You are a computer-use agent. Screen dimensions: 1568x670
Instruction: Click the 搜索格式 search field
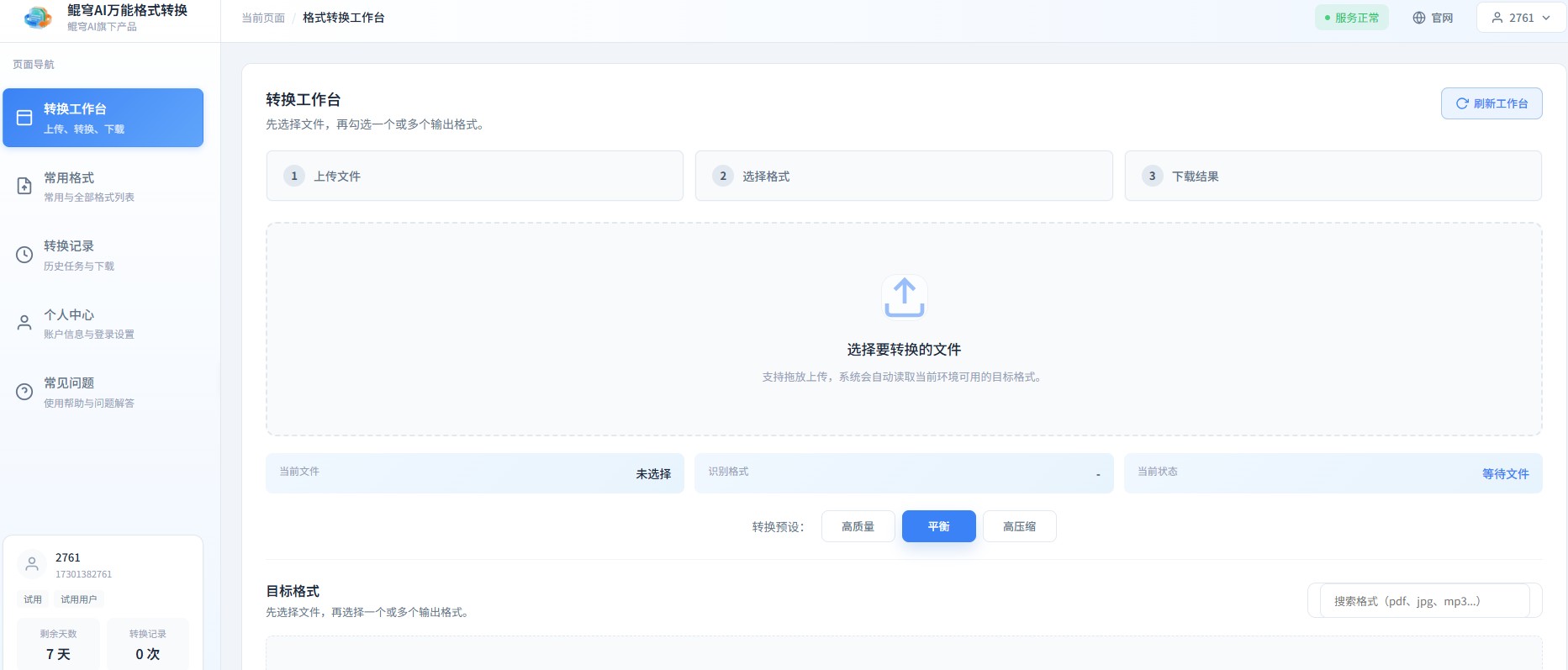[x=1425, y=601]
